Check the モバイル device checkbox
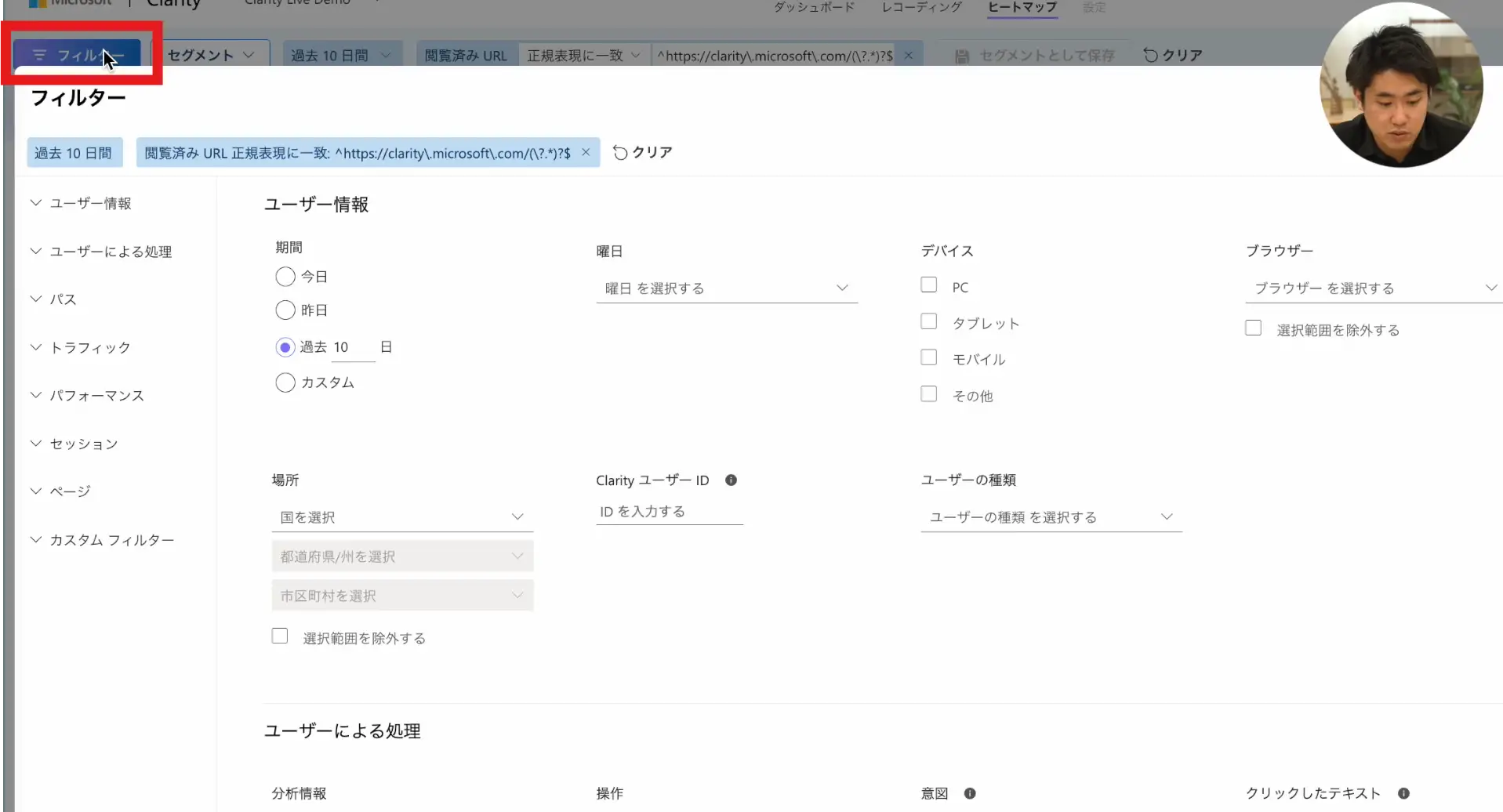 tap(929, 357)
